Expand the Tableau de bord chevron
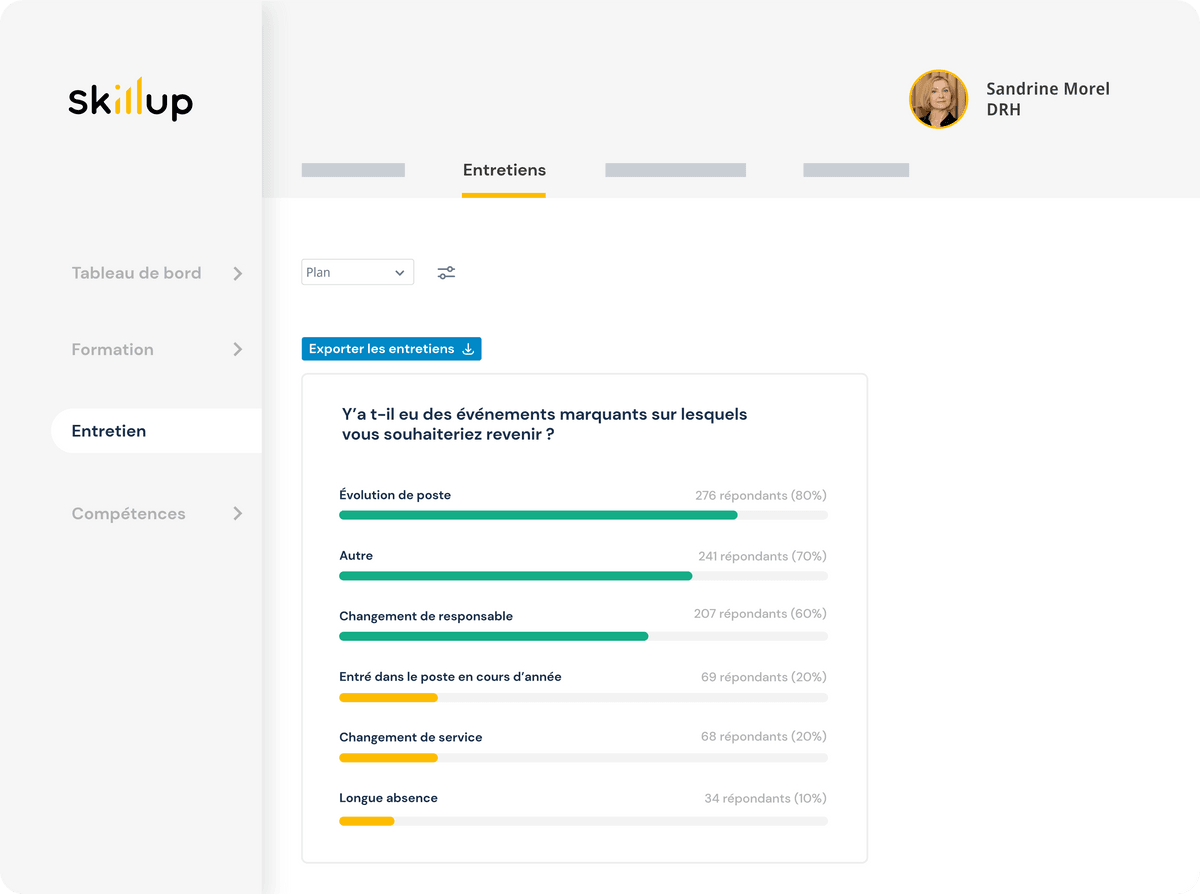Viewport: 1200px width, 894px height. click(237, 273)
